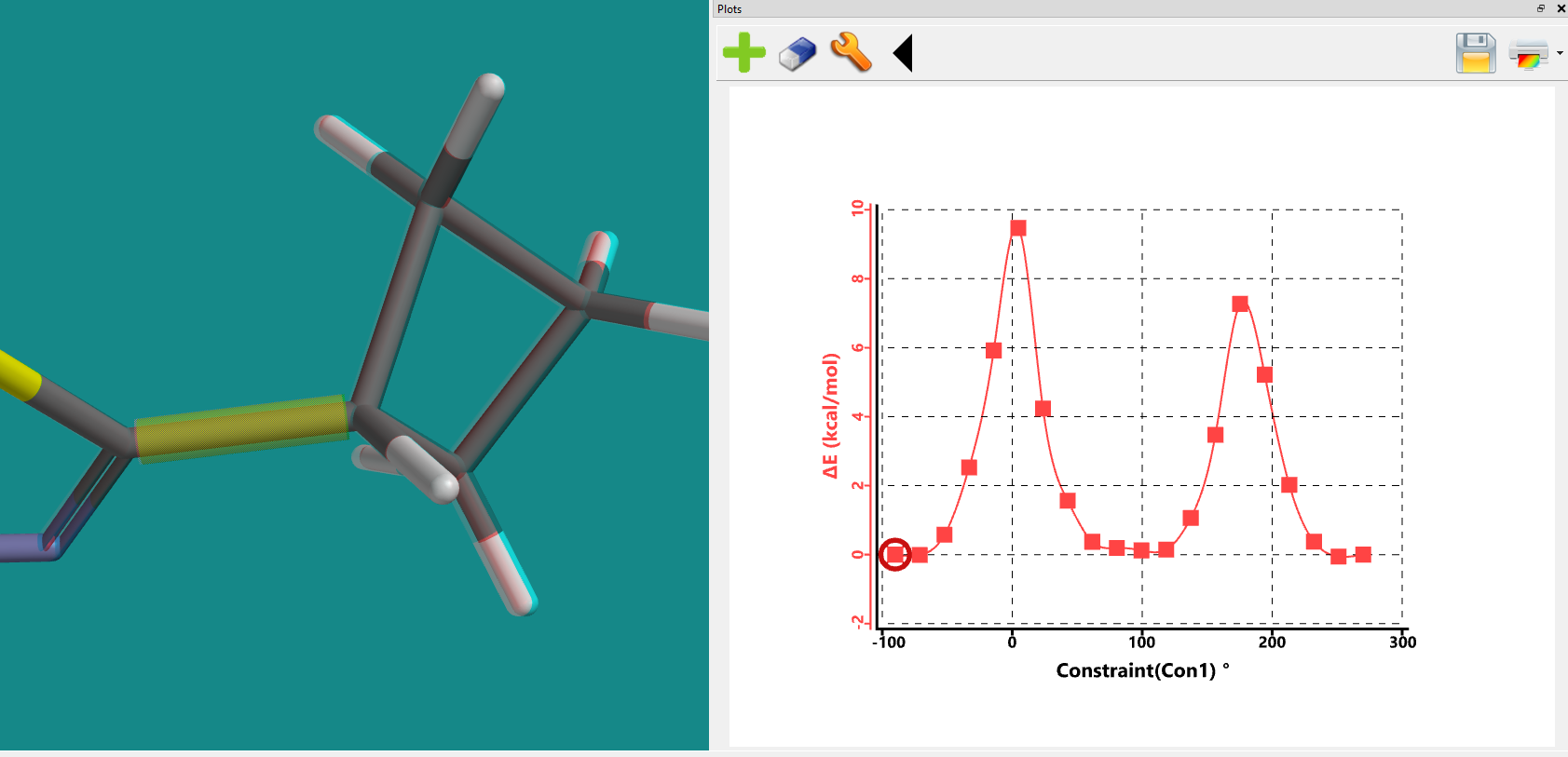Open plot settings with the wrench icon

coord(851,52)
